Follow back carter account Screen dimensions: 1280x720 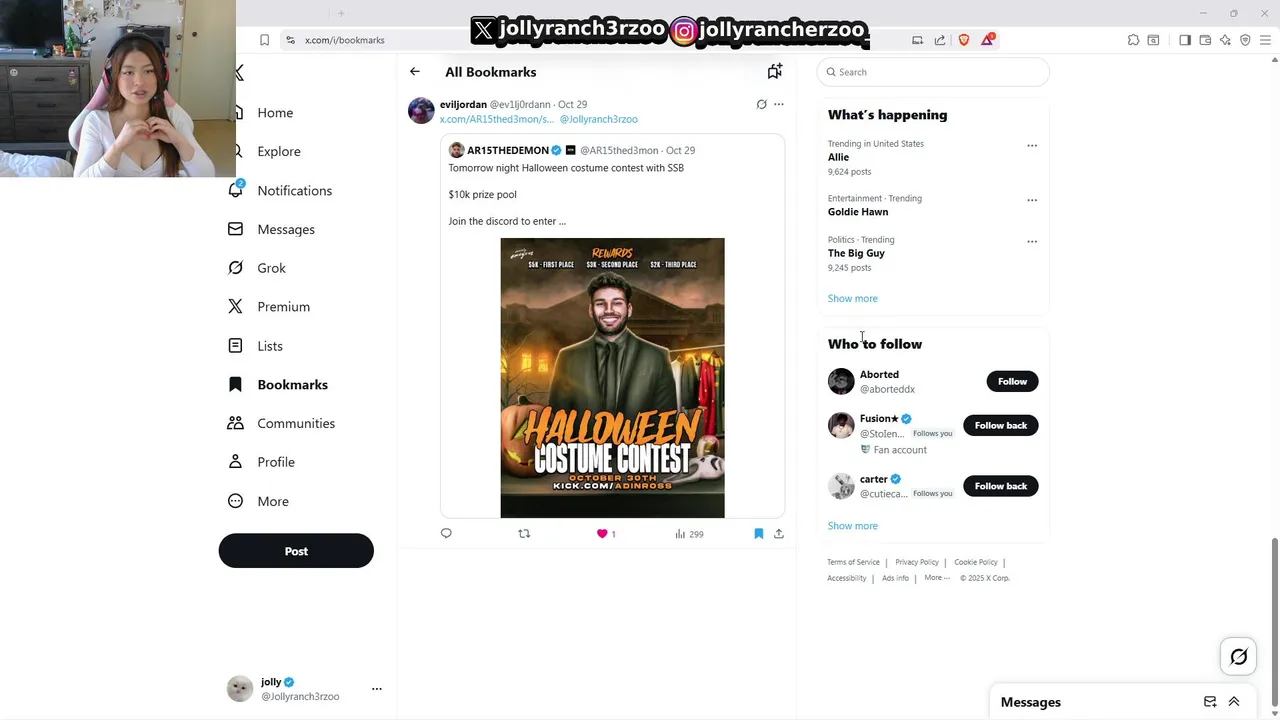point(1001,486)
